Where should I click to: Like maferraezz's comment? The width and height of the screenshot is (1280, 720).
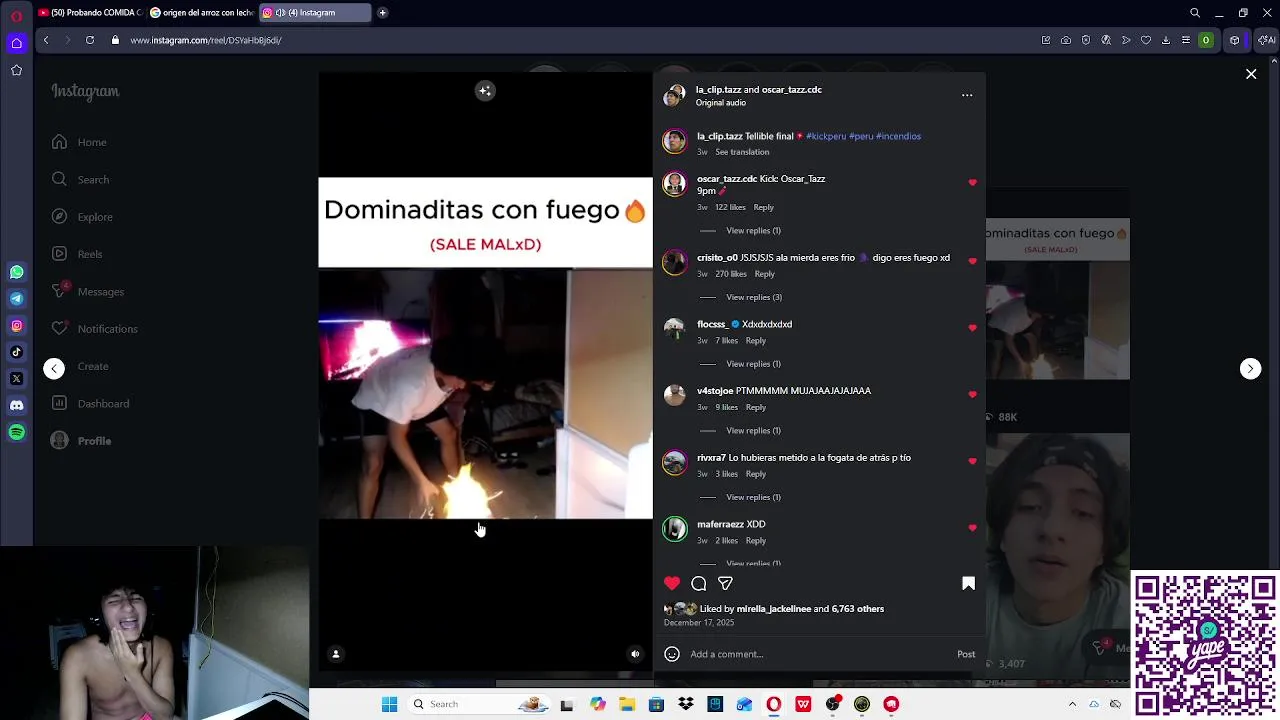(972, 528)
